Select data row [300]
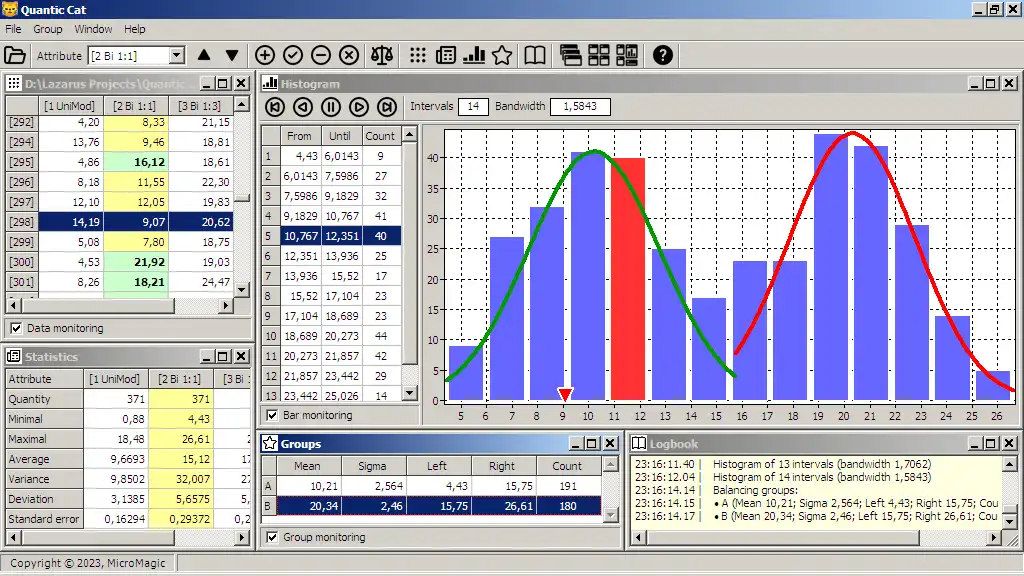The width and height of the screenshot is (1024, 576). tap(120, 262)
